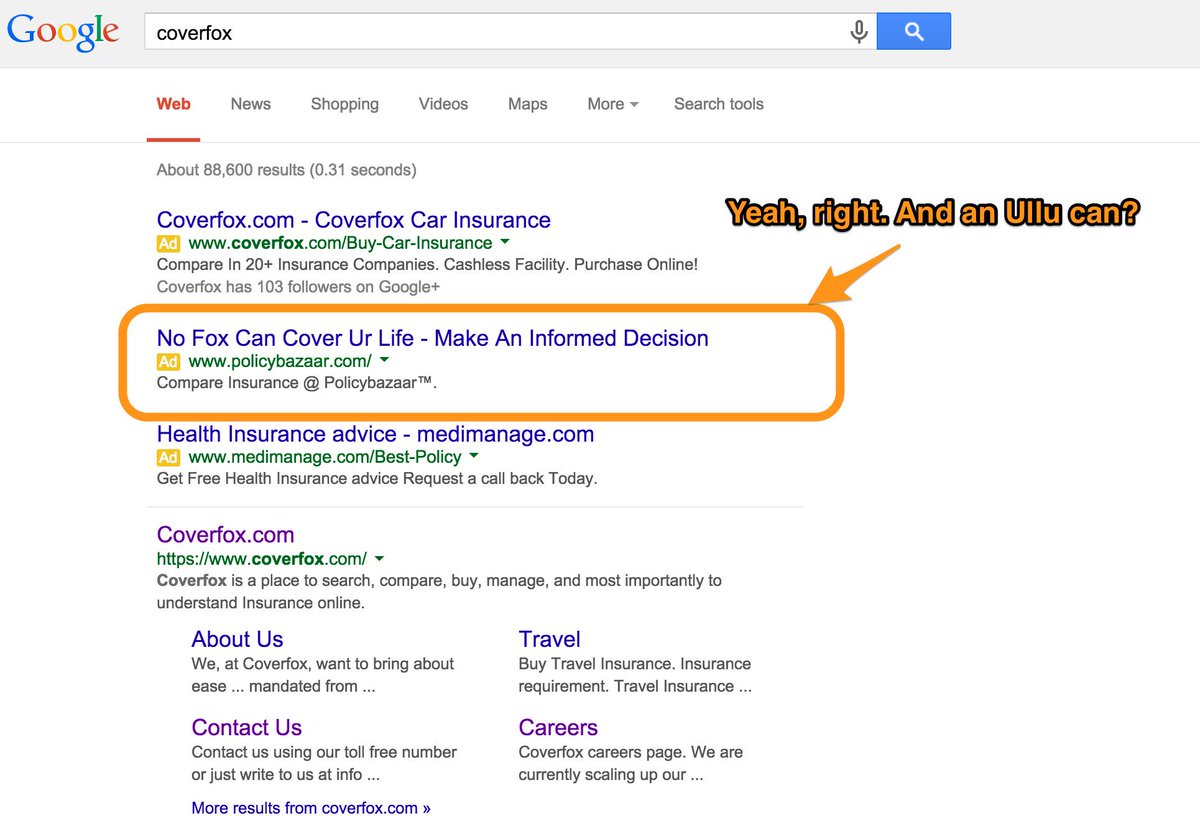The width and height of the screenshot is (1200, 836).
Task: Click the Coverfox is a place to search description
Action: pyautogui.click(x=439, y=591)
